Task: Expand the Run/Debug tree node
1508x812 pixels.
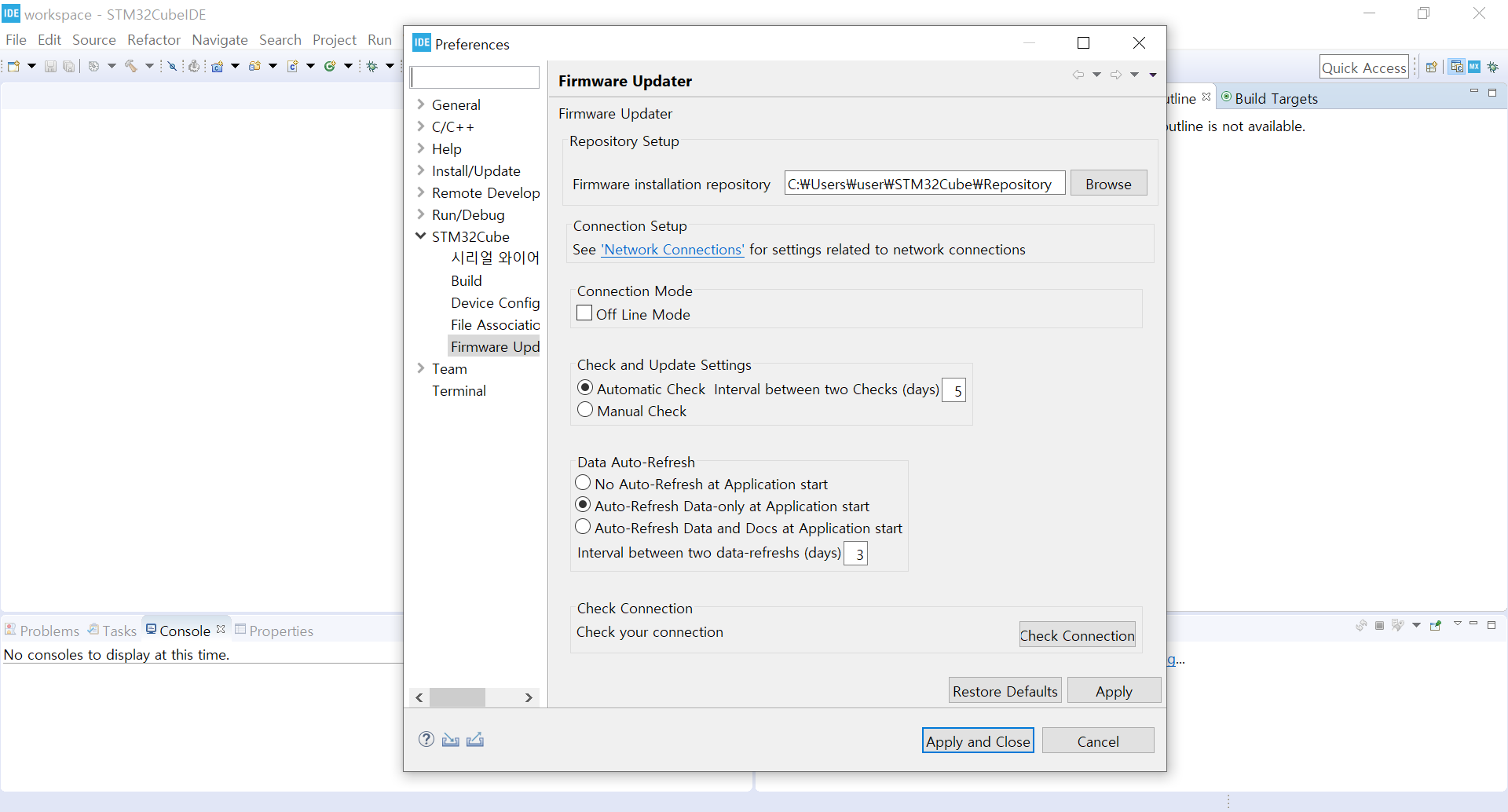Action: pyautogui.click(x=421, y=214)
